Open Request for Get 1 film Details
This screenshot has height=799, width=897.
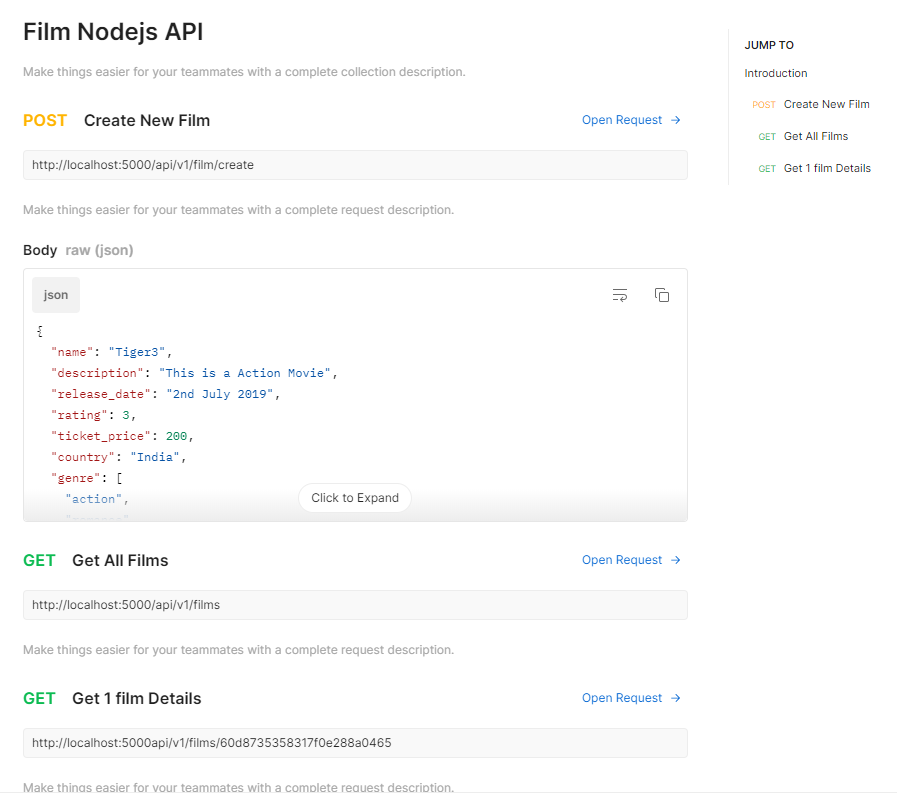(x=621, y=697)
